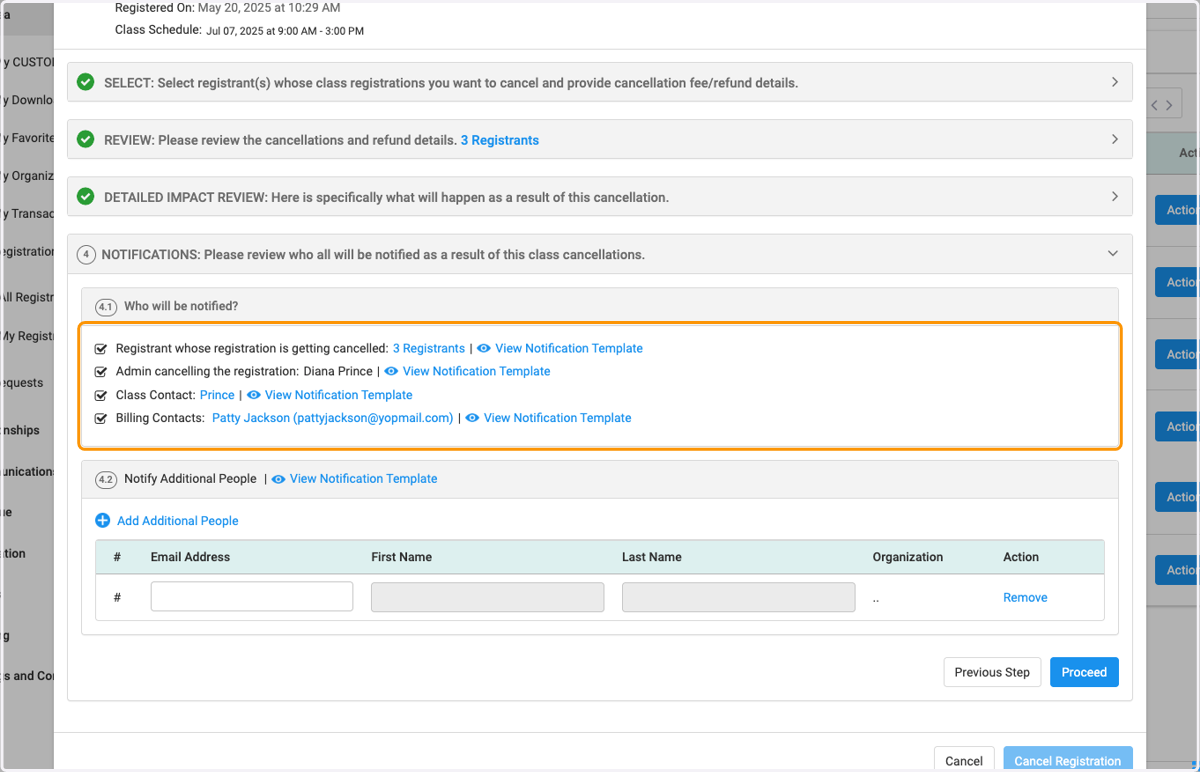Click eye icon in Admin cancelling registration row

(391, 371)
